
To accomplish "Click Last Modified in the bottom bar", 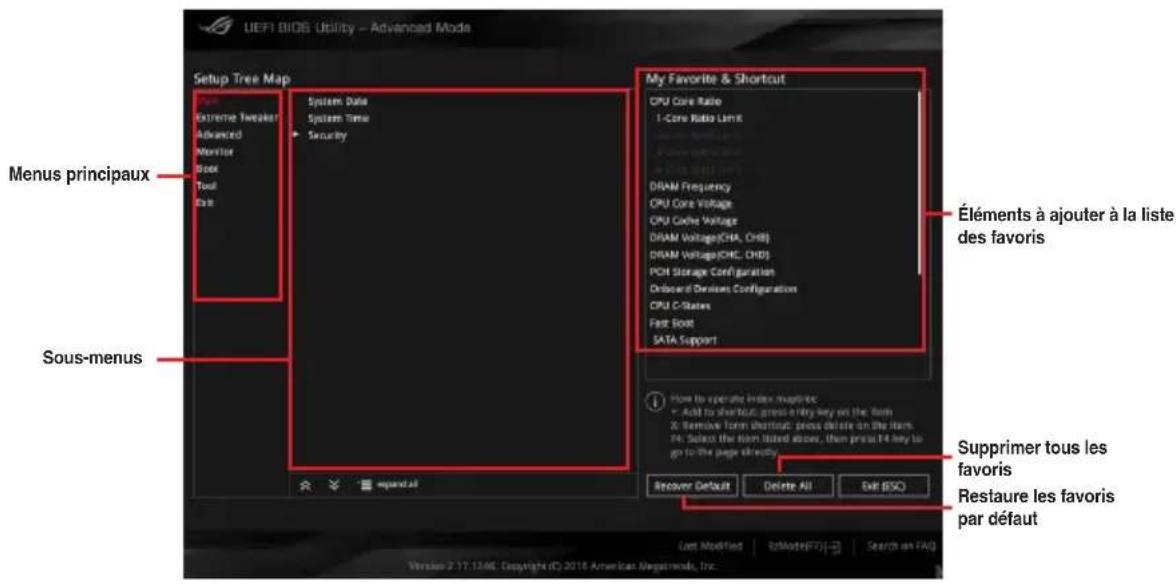I will [710, 546].
